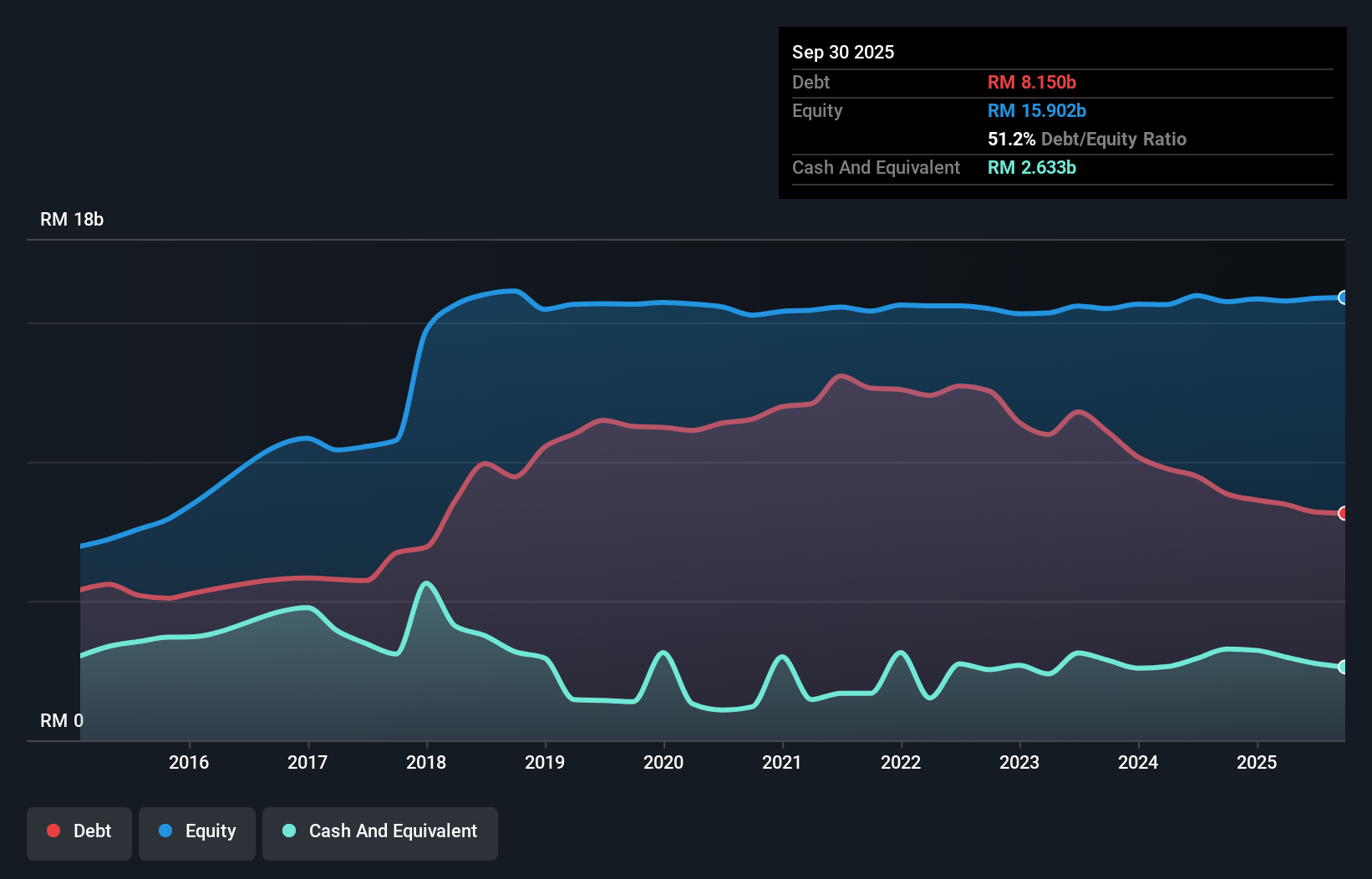1372x879 pixels.
Task: Click the 2018 year axis label
Action: point(427,763)
